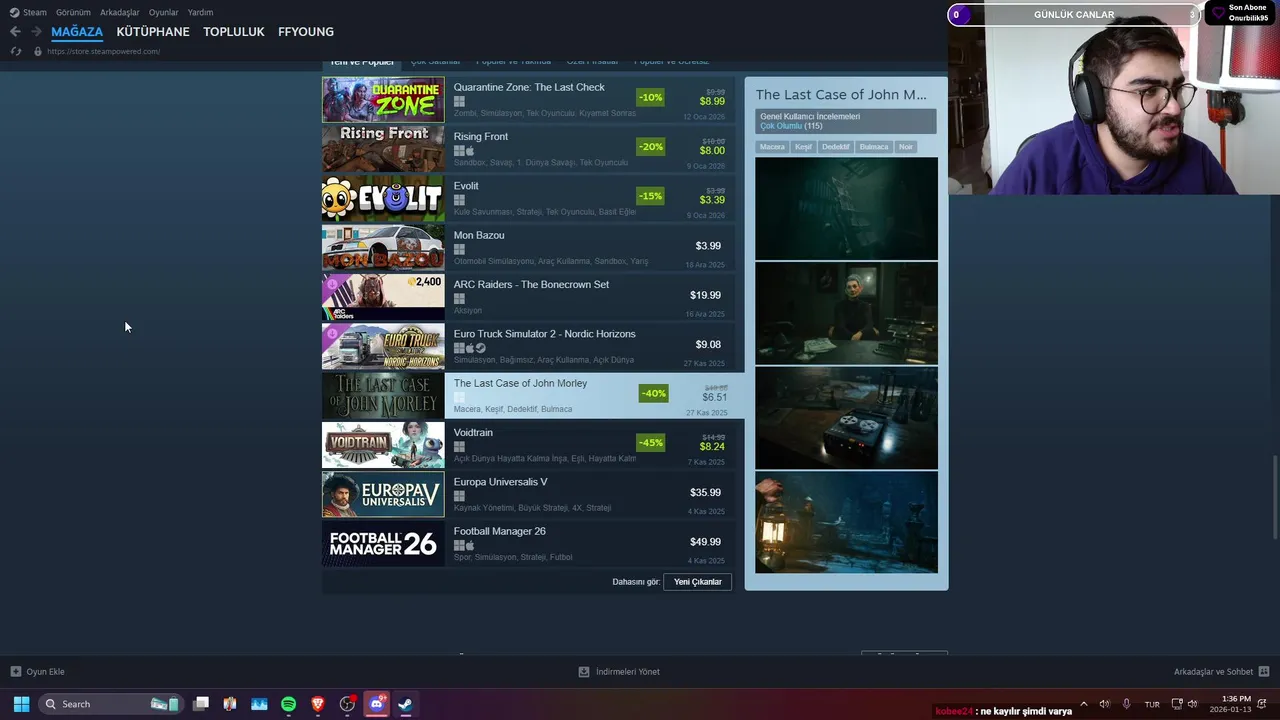1280x720 pixels.
Task: Click the Steam taskbar icon
Action: pos(405,704)
